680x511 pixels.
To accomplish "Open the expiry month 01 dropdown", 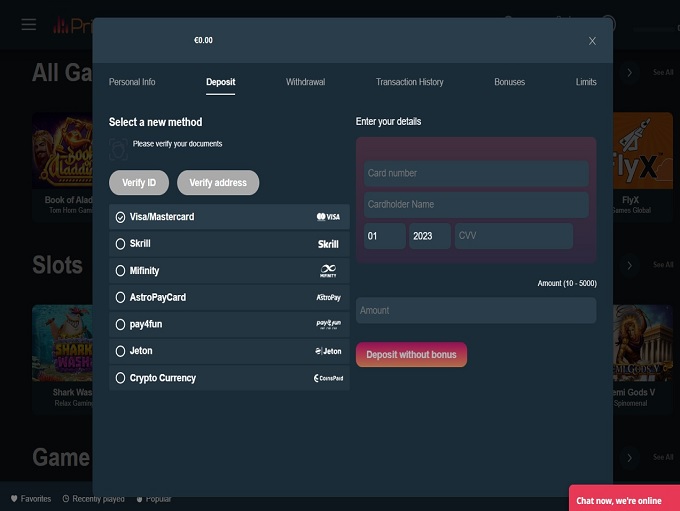I will 384,236.
